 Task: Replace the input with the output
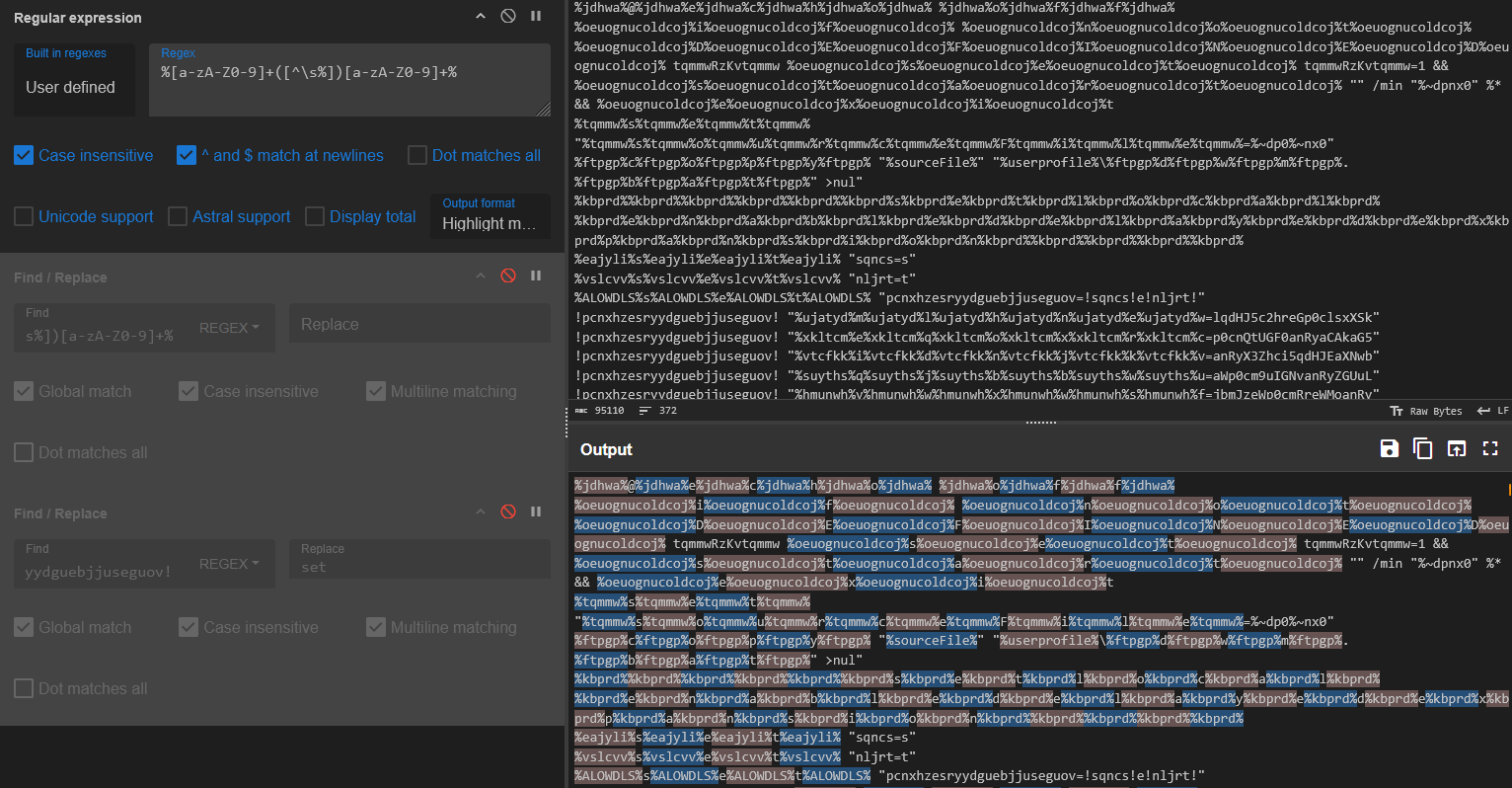click(x=1456, y=447)
